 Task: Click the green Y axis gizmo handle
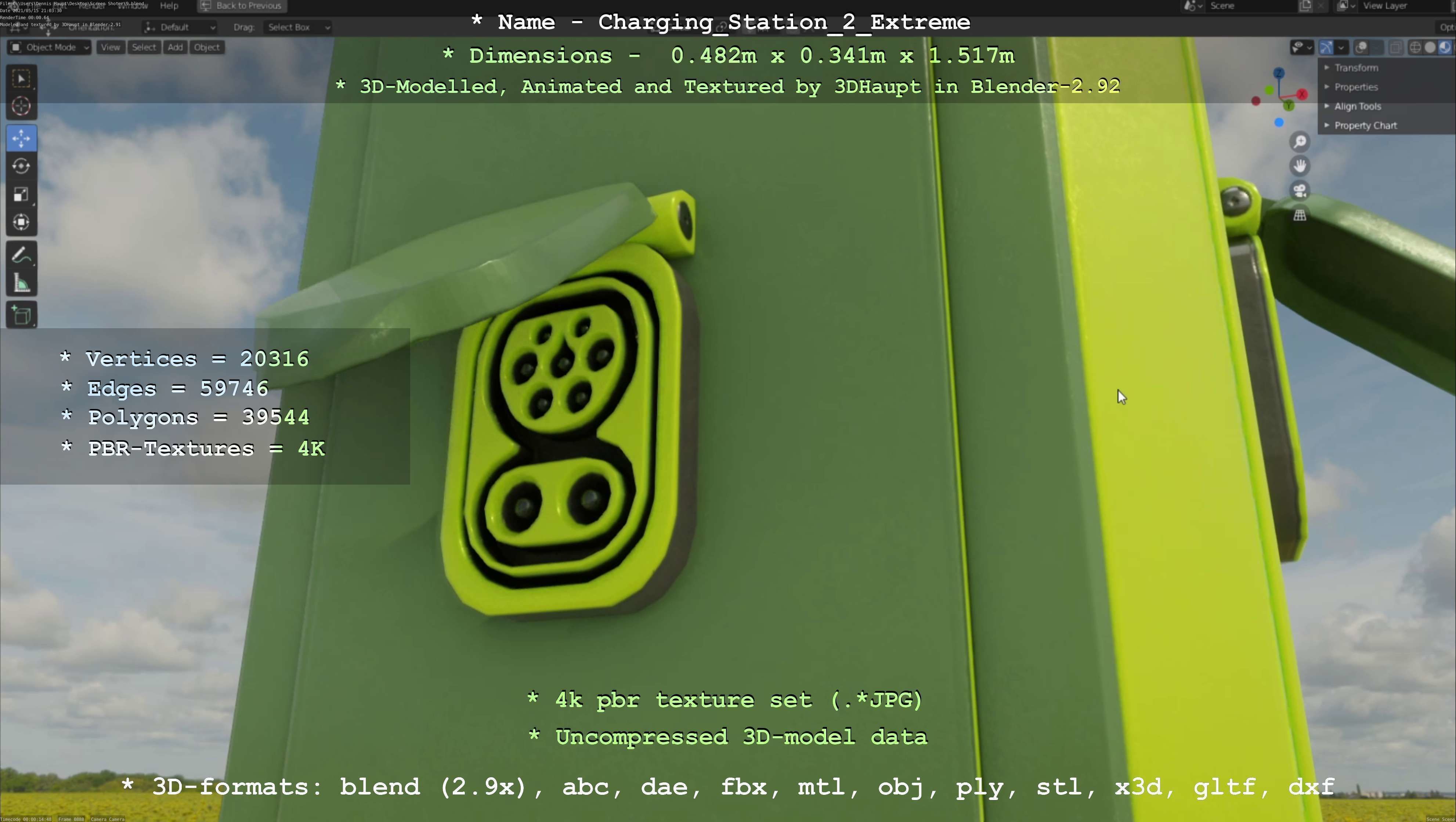1289,105
